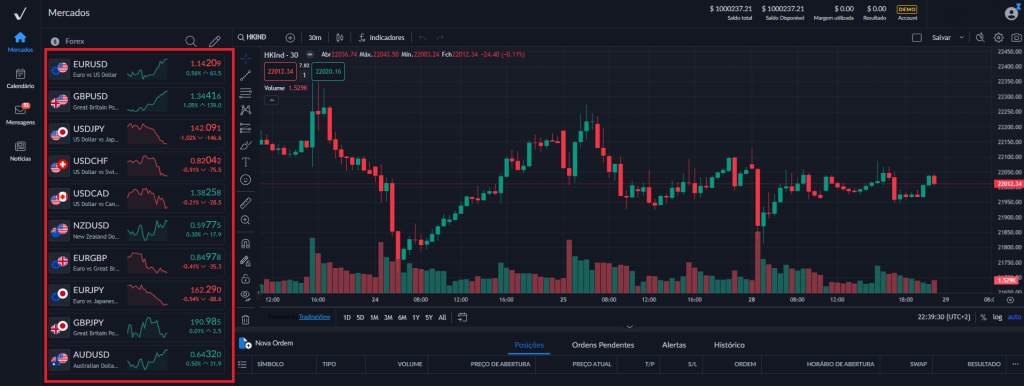Collapse the bottom panel chevron above tabs
This screenshot has width=1024, height=386.
click(x=630, y=326)
